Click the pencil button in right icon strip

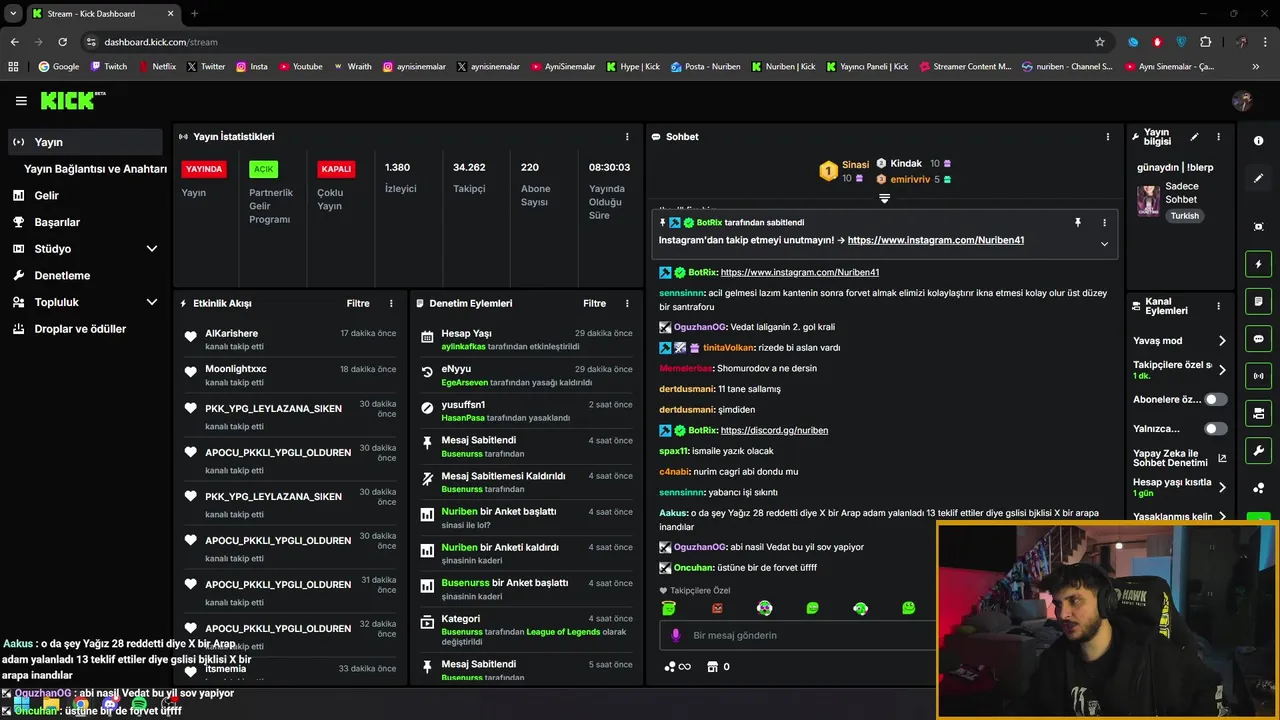pyautogui.click(x=1258, y=178)
